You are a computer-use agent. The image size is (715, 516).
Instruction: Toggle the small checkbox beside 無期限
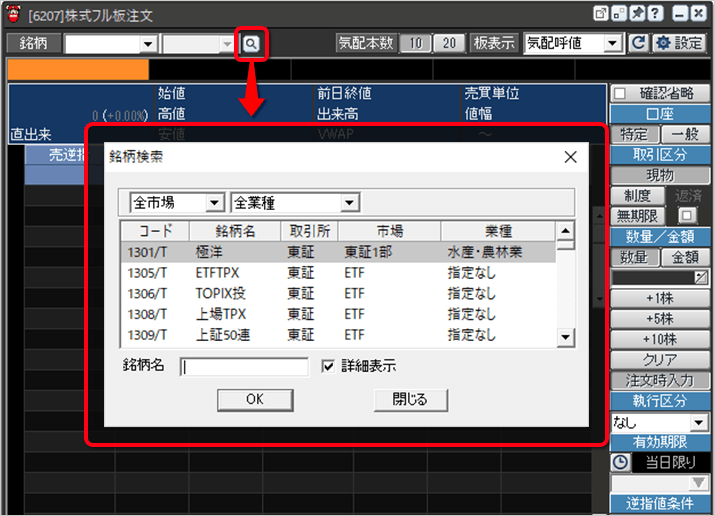[686, 215]
